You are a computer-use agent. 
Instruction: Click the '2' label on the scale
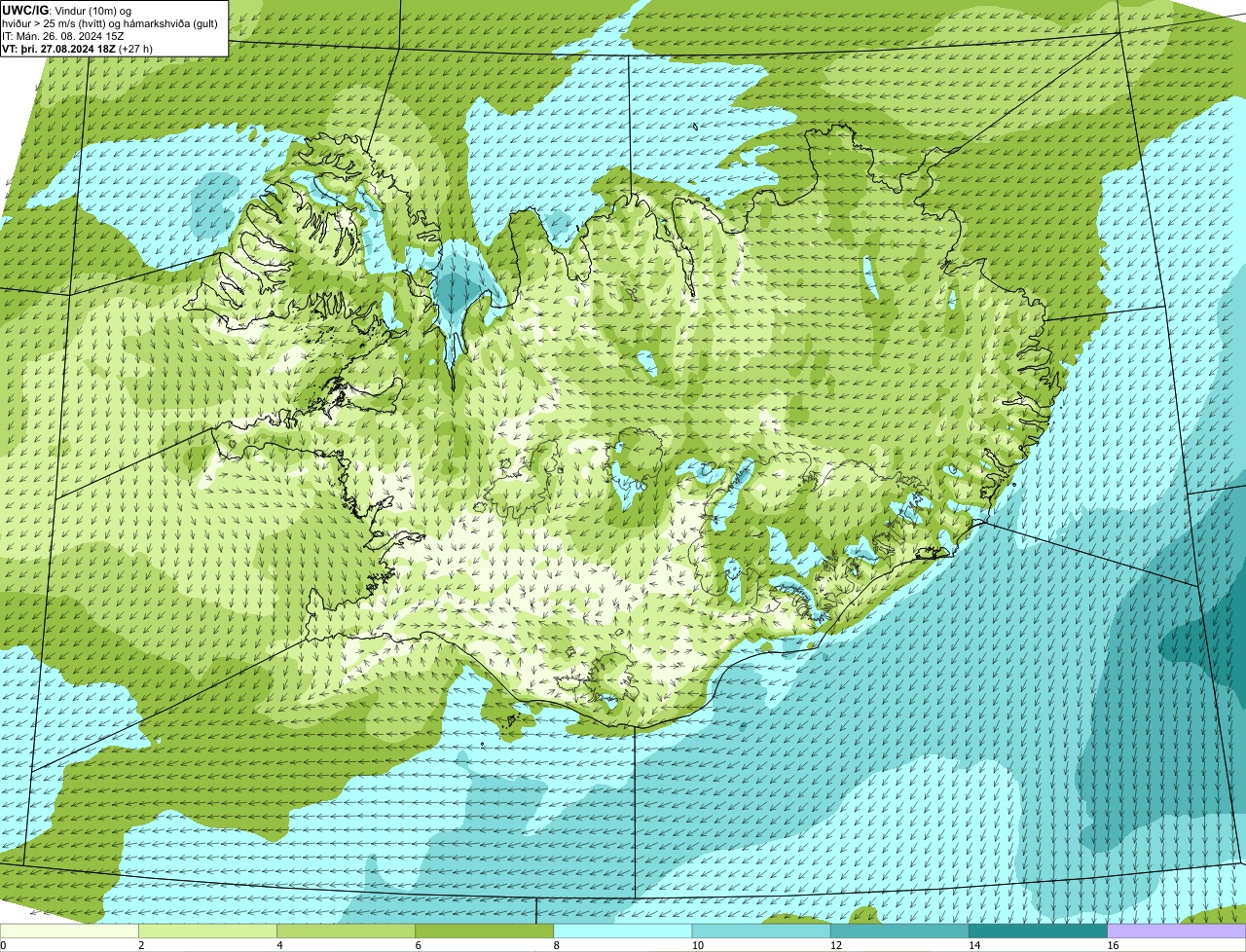(x=141, y=945)
